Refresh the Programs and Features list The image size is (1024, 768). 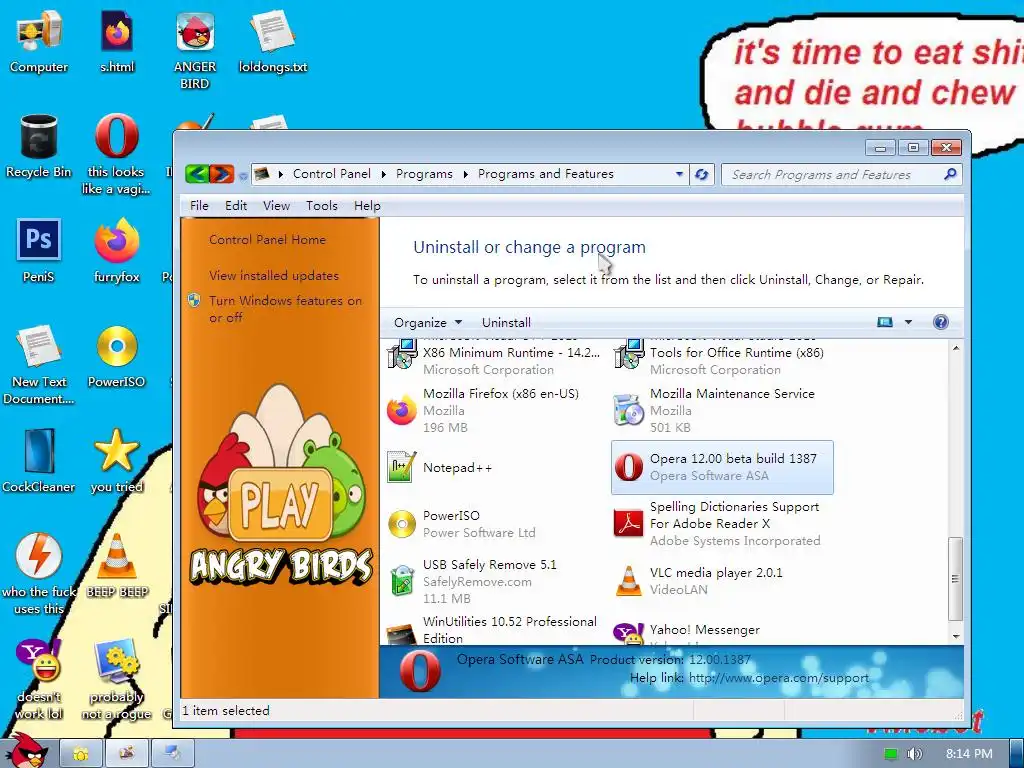(702, 174)
